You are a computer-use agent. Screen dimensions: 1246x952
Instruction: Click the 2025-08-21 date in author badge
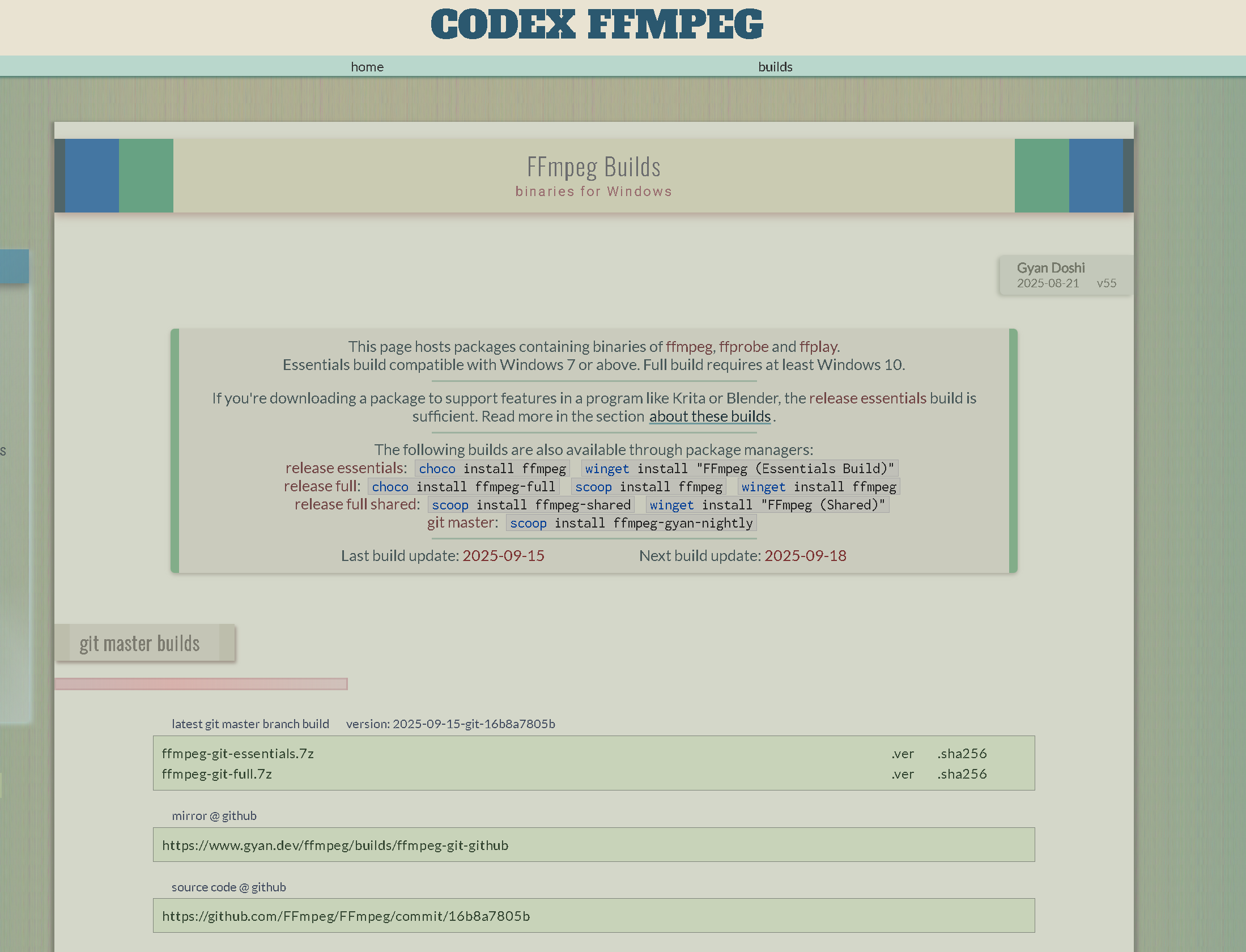(1048, 283)
